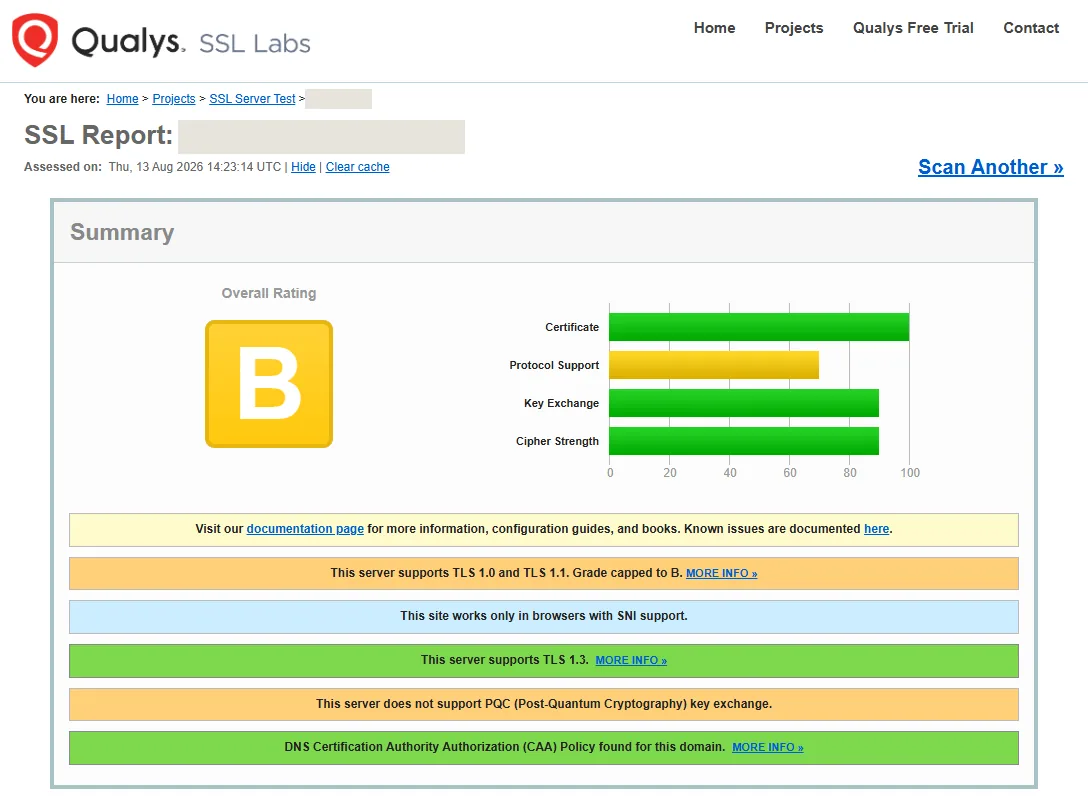
Task: Open the Projects nav menu item
Action: [x=794, y=28]
